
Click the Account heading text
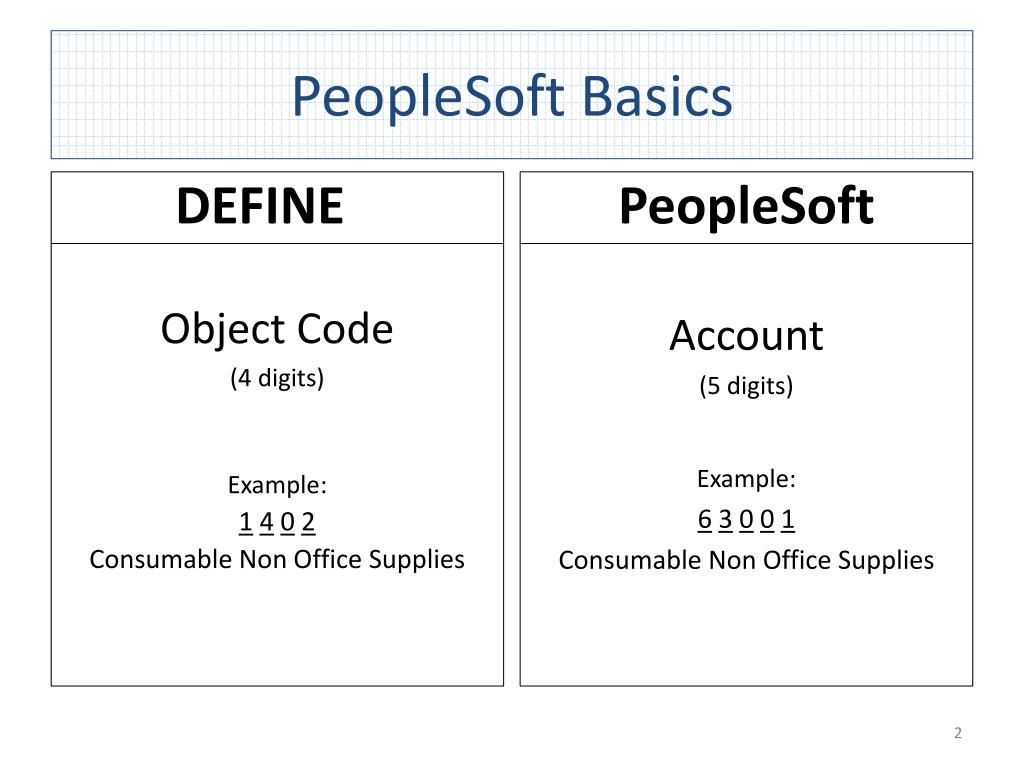tap(746, 336)
